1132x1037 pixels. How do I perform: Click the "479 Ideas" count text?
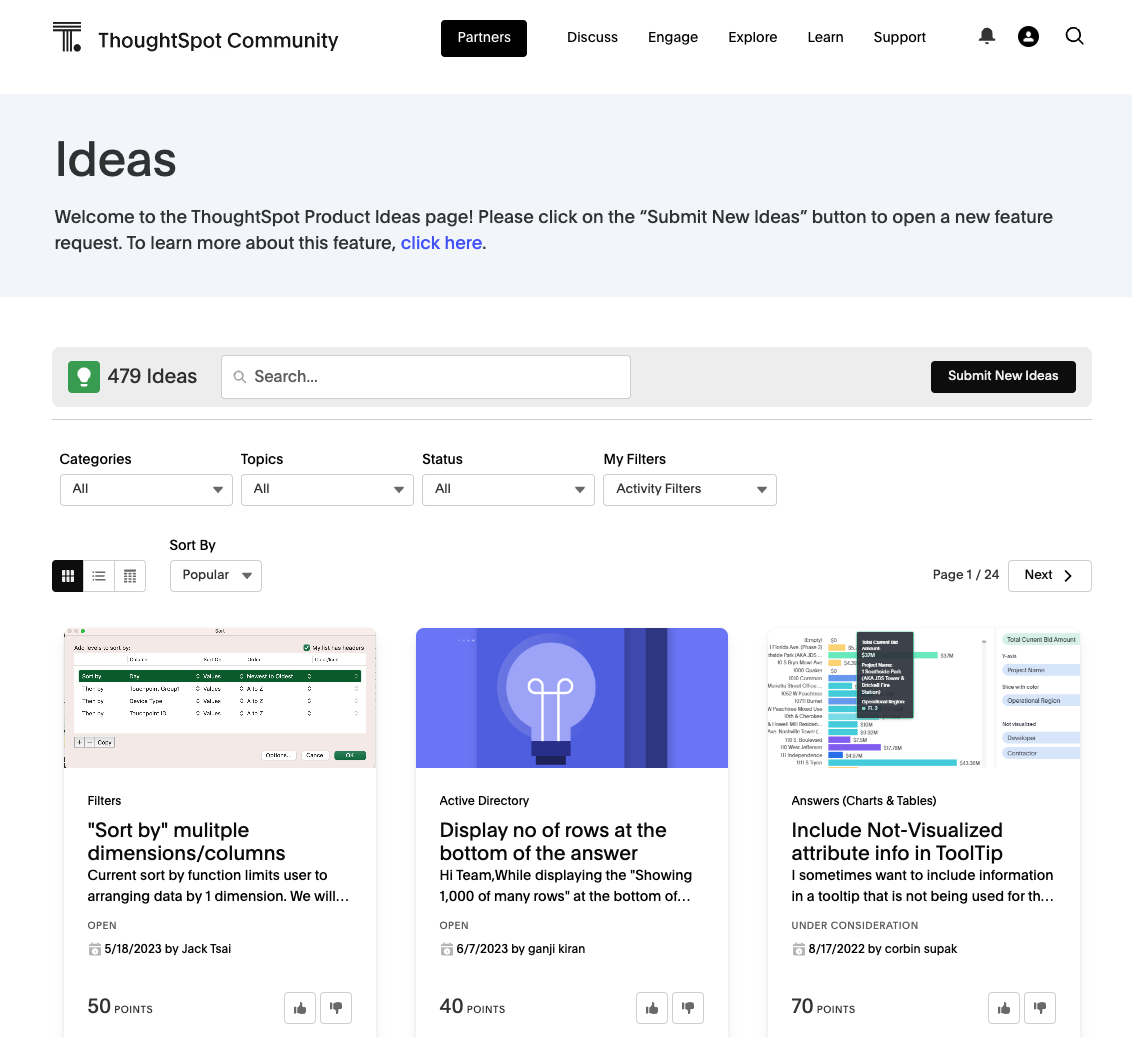tap(152, 377)
